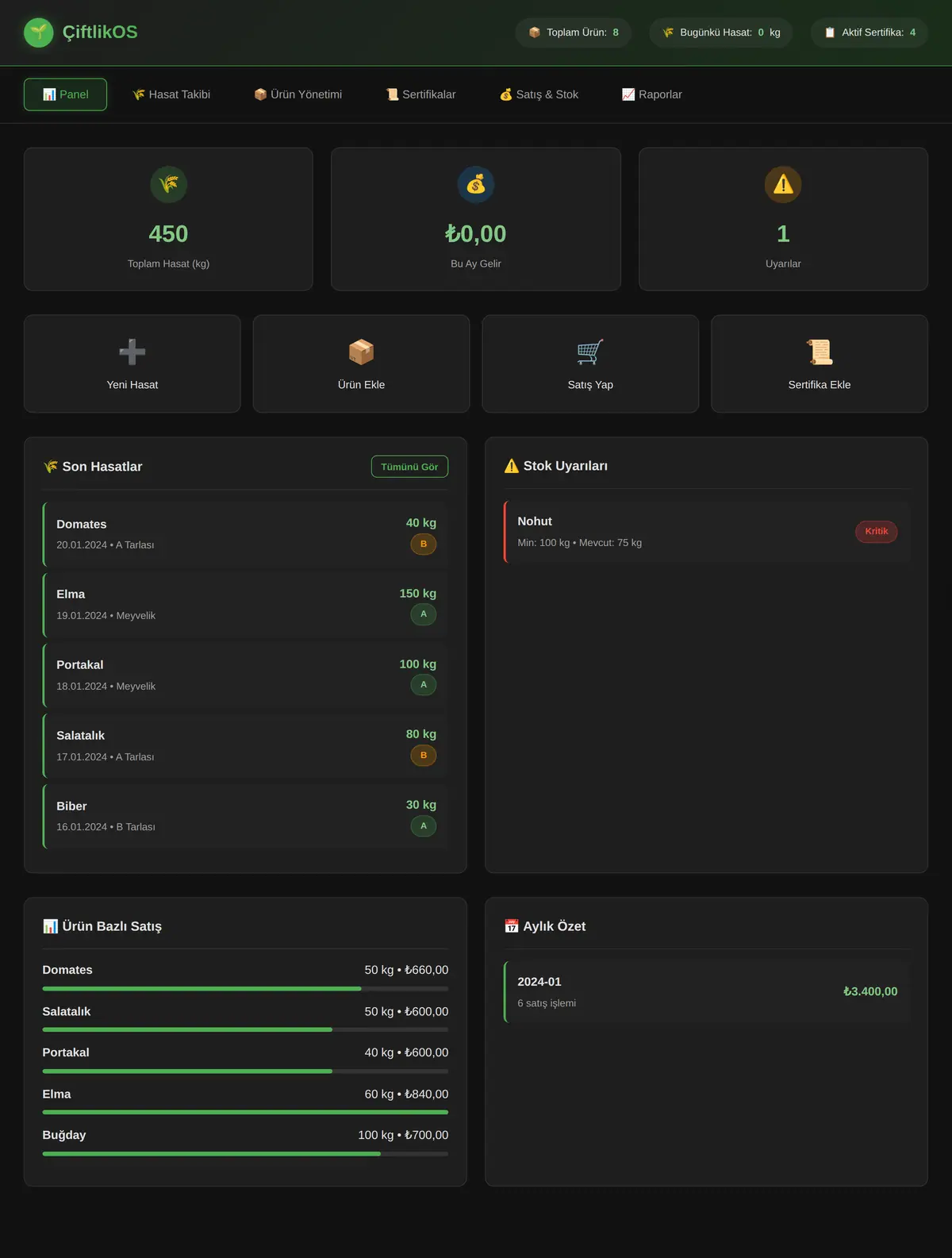Viewport: 952px width, 1258px height.
Task: Click the box icon in Ürün Ekle card
Action: (361, 352)
